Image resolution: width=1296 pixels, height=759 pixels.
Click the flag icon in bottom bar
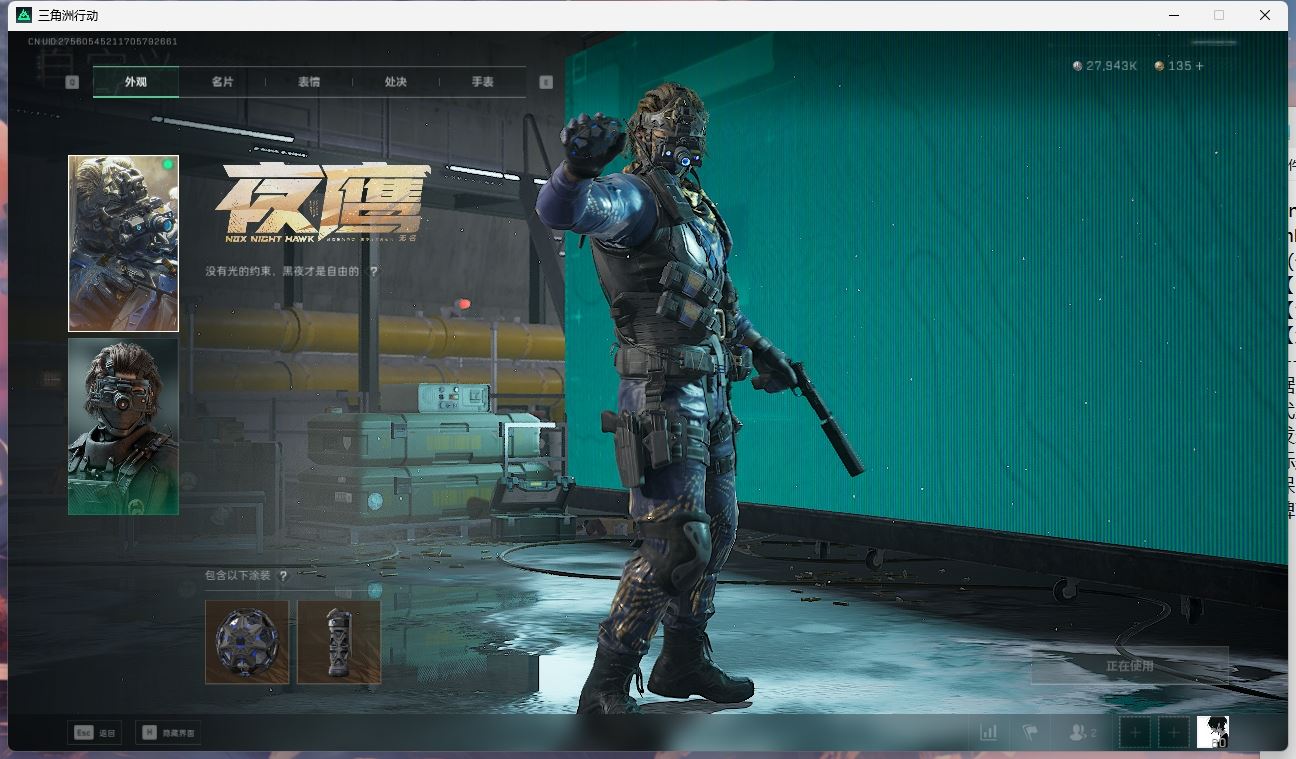[x=1030, y=732]
